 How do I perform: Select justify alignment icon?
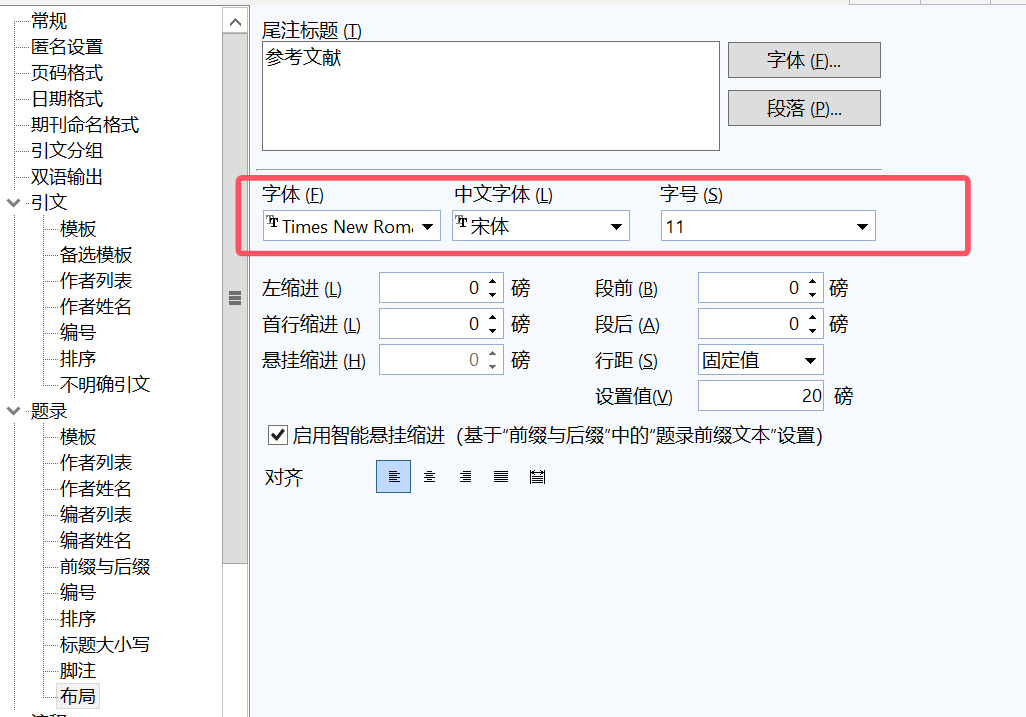click(501, 477)
